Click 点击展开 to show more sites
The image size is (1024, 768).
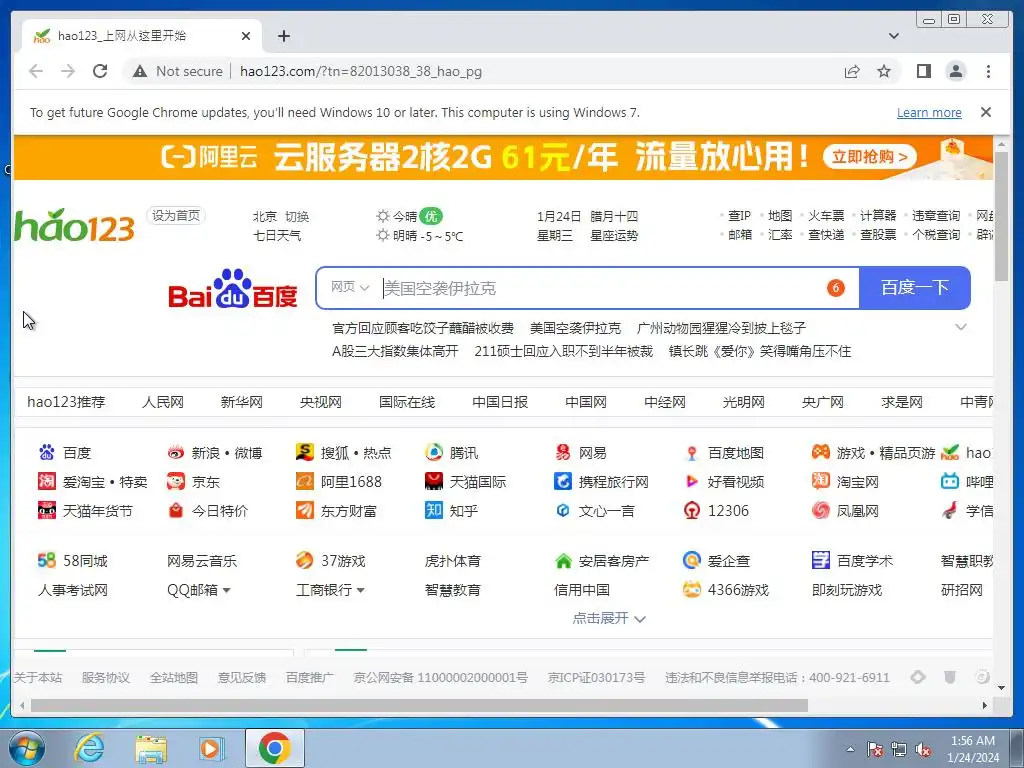coord(609,618)
